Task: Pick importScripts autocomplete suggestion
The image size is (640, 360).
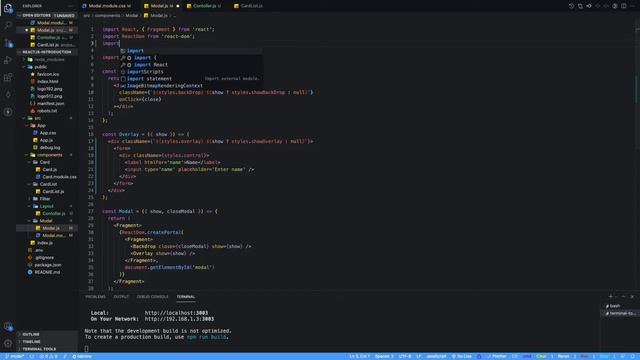Action: click(x=191, y=71)
